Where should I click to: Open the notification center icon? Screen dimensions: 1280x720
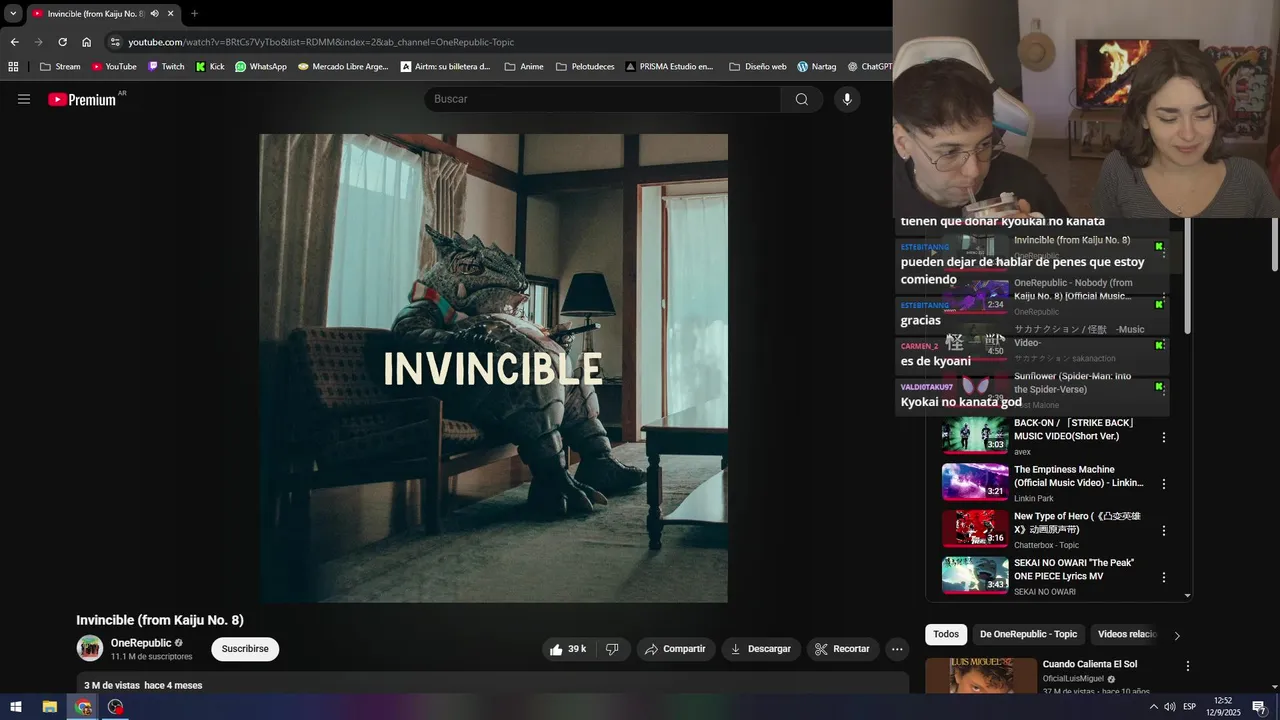[x=1259, y=707]
